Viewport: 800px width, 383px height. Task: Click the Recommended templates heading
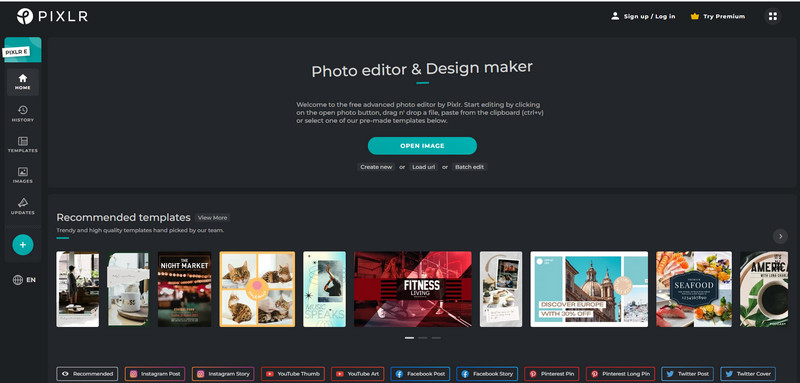click(x=123, y=217)
